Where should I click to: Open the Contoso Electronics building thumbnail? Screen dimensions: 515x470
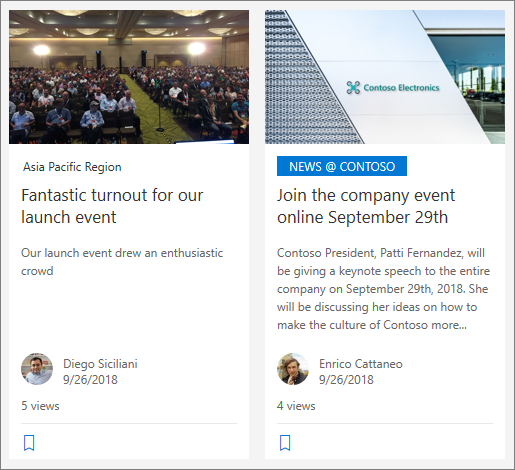[x=385, y=77]
